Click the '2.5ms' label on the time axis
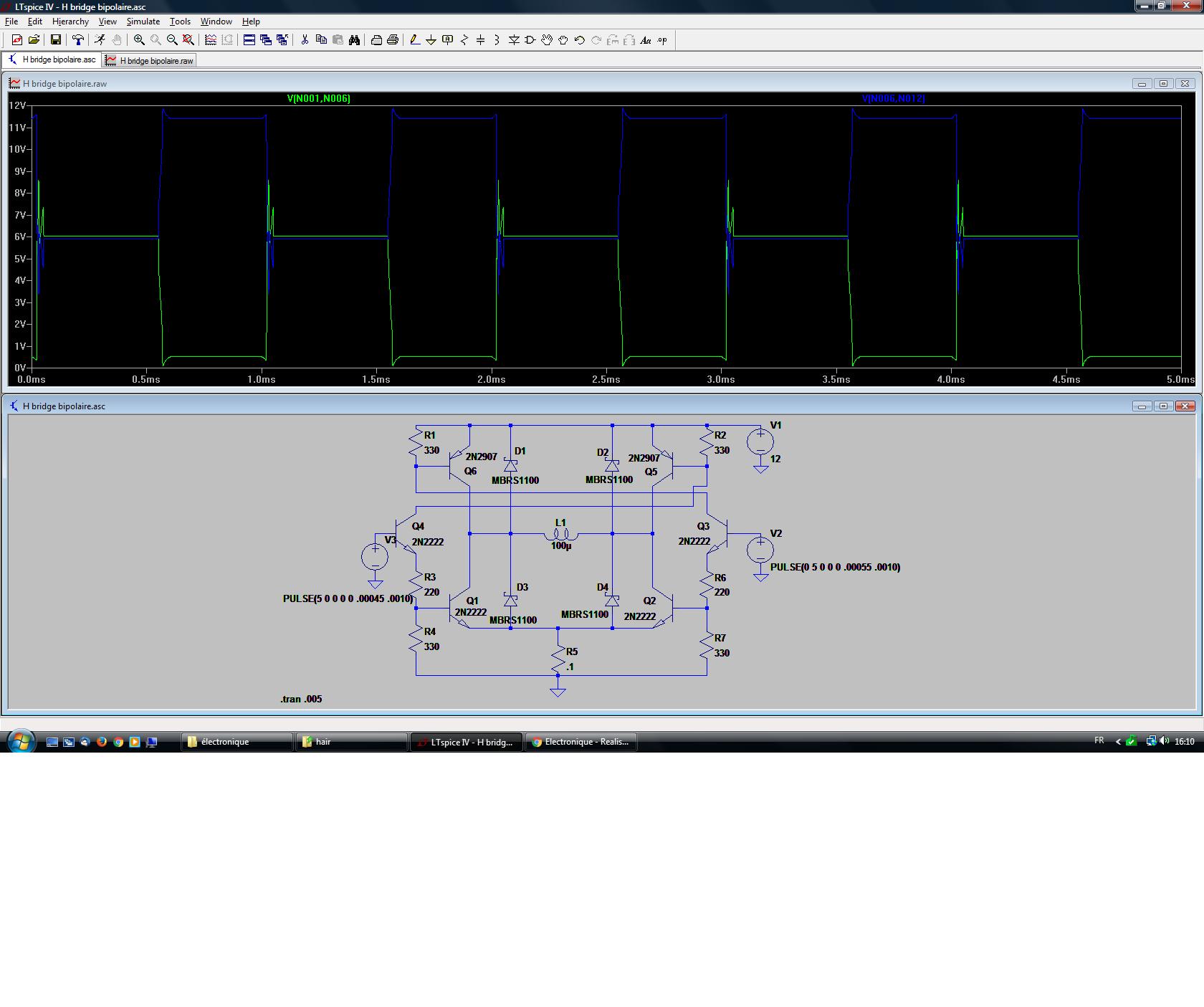This screenshot has width=1204, height=1007. point(606,379)
